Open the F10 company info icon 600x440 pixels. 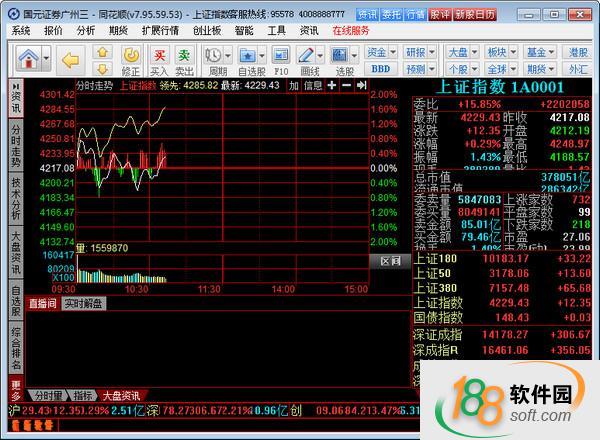coord(281,56)
